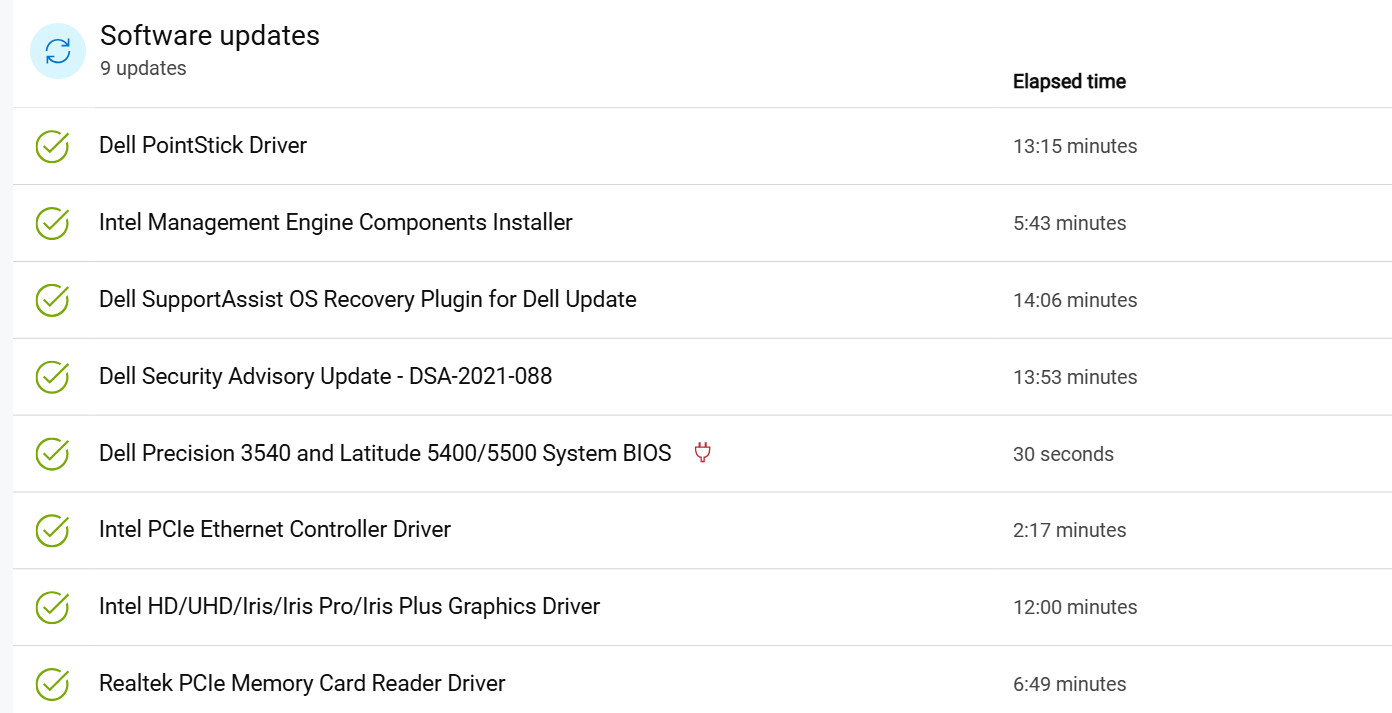Open Dell Security Advisory Update DSA-2021-088
1392x713 pixels.
pos(702,377)
